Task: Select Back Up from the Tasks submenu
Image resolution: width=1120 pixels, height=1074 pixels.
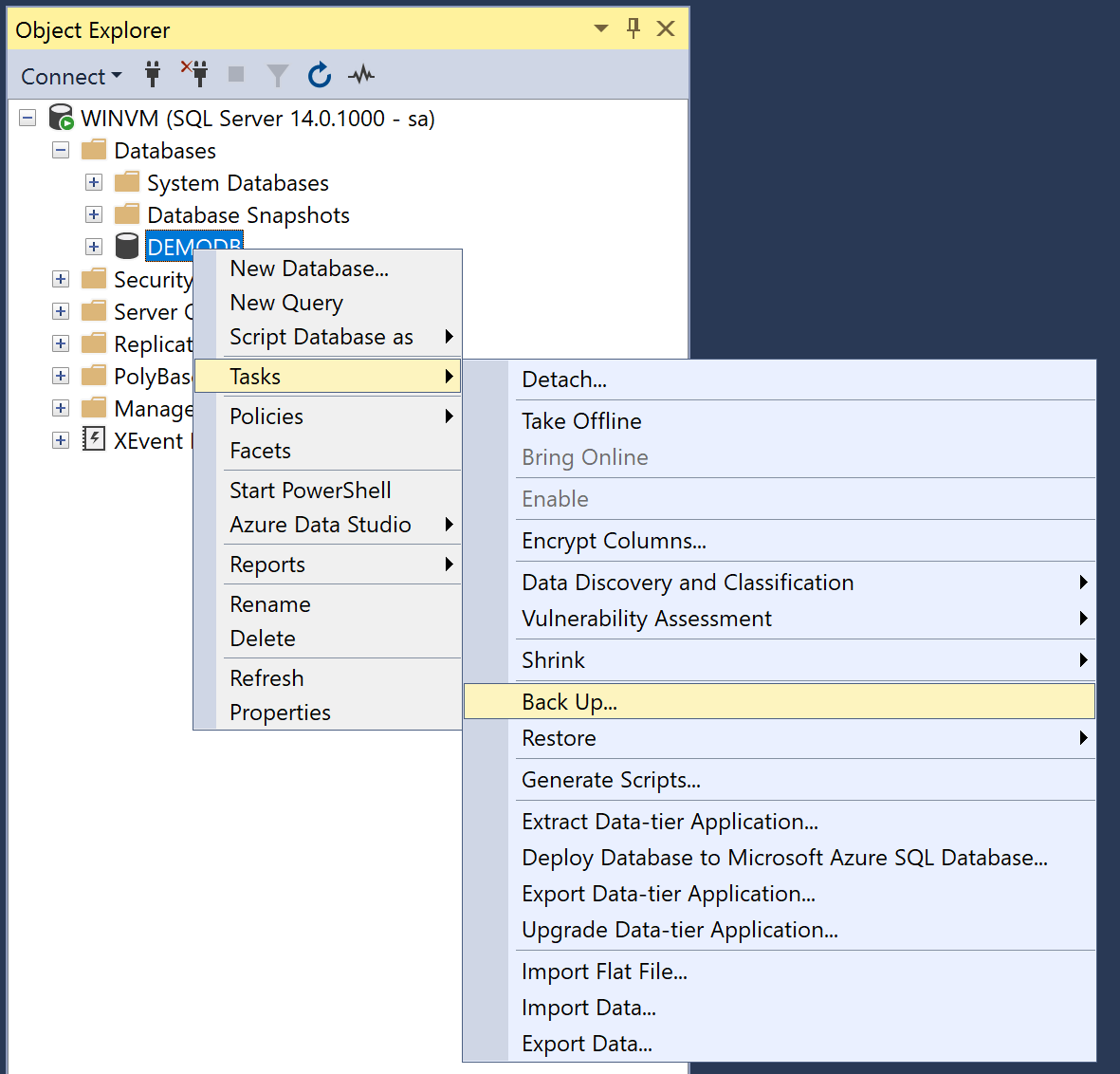Action: (x=569, y=701)
